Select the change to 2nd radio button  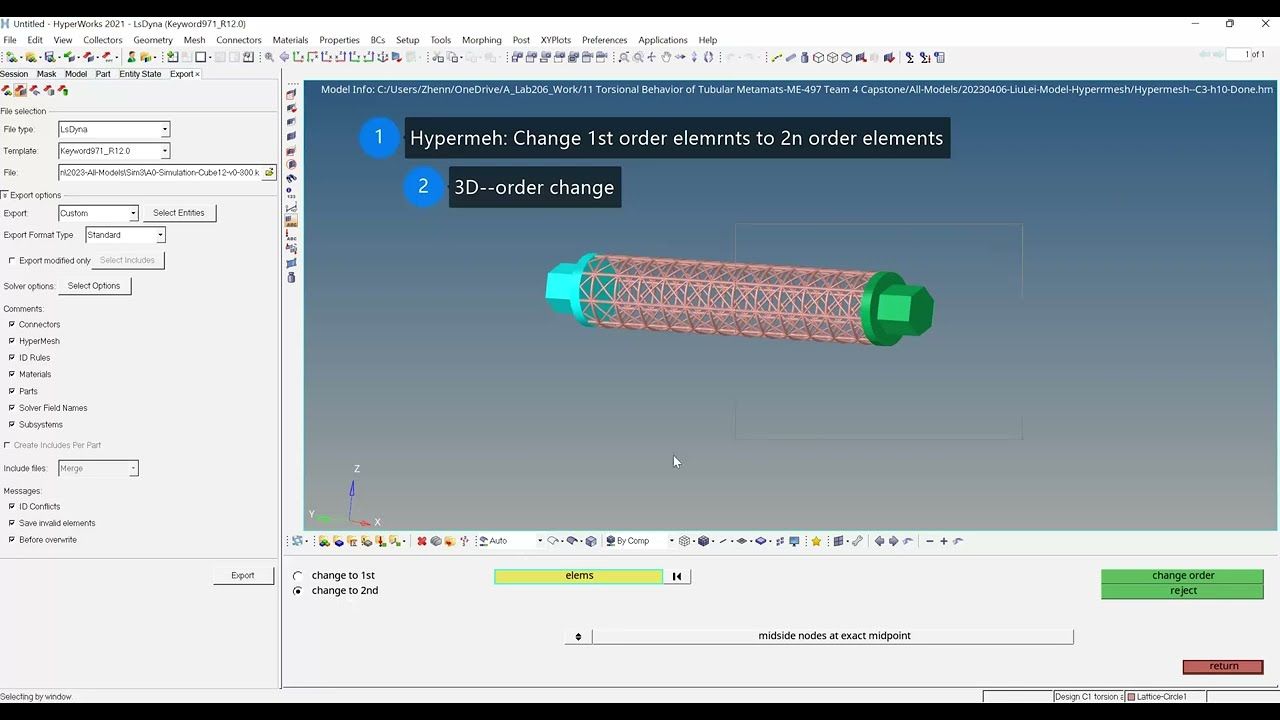tap(297, 591)
